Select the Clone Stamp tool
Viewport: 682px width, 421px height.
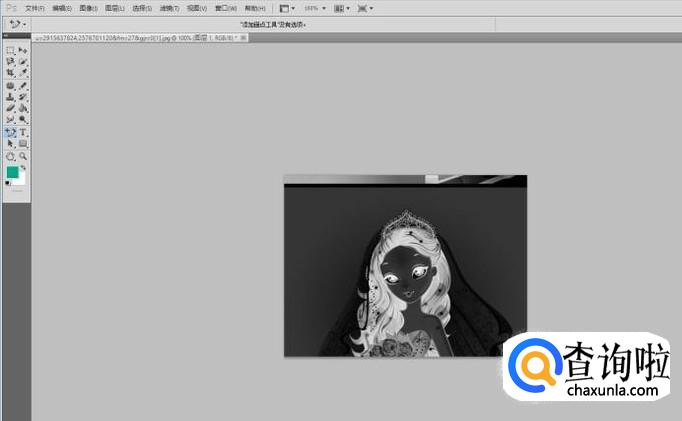[10, 97]
